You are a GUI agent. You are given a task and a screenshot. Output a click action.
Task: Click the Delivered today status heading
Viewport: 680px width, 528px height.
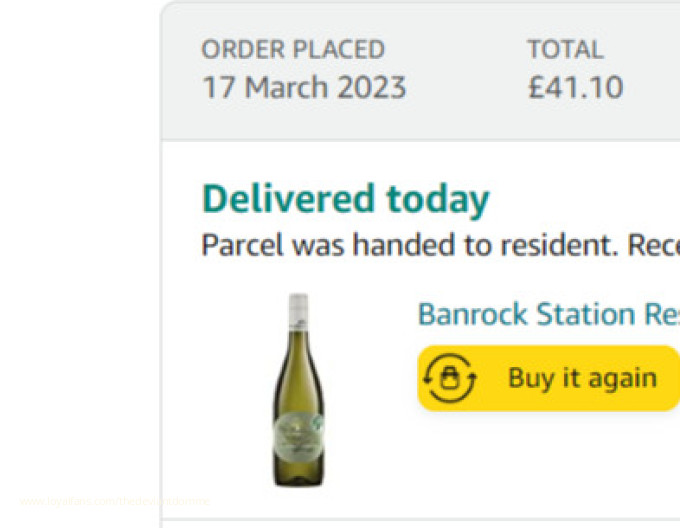point(345,199)
